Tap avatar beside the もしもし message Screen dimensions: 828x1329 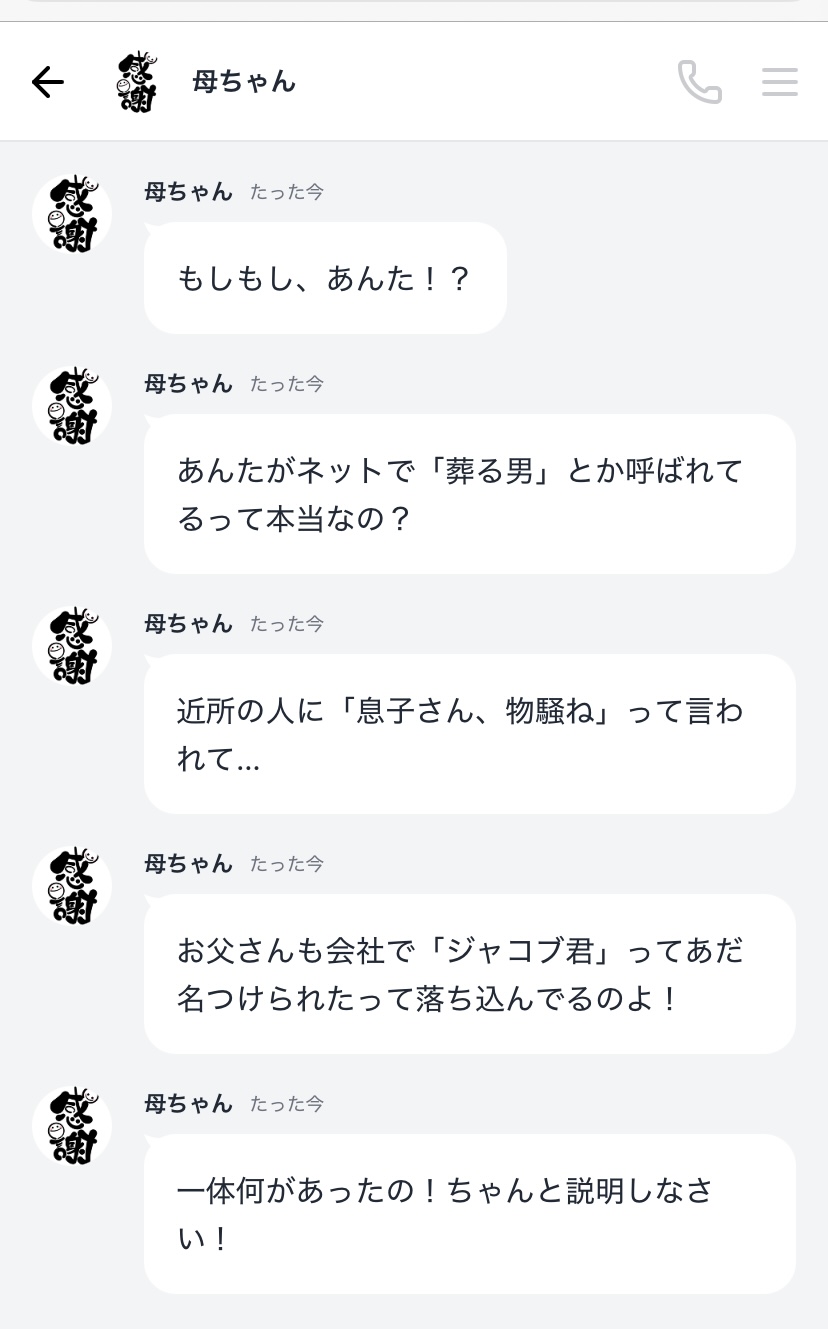(x=72, y=214)
